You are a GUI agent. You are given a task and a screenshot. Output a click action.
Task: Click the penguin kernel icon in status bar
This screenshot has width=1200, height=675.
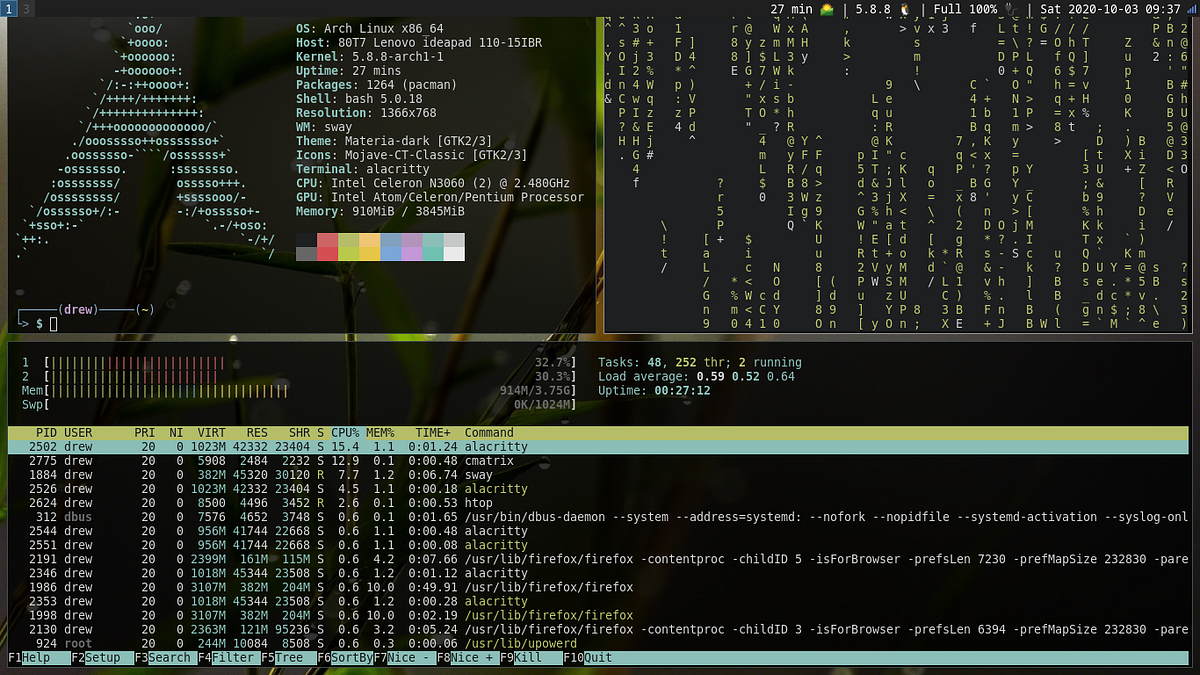[905, 9]
